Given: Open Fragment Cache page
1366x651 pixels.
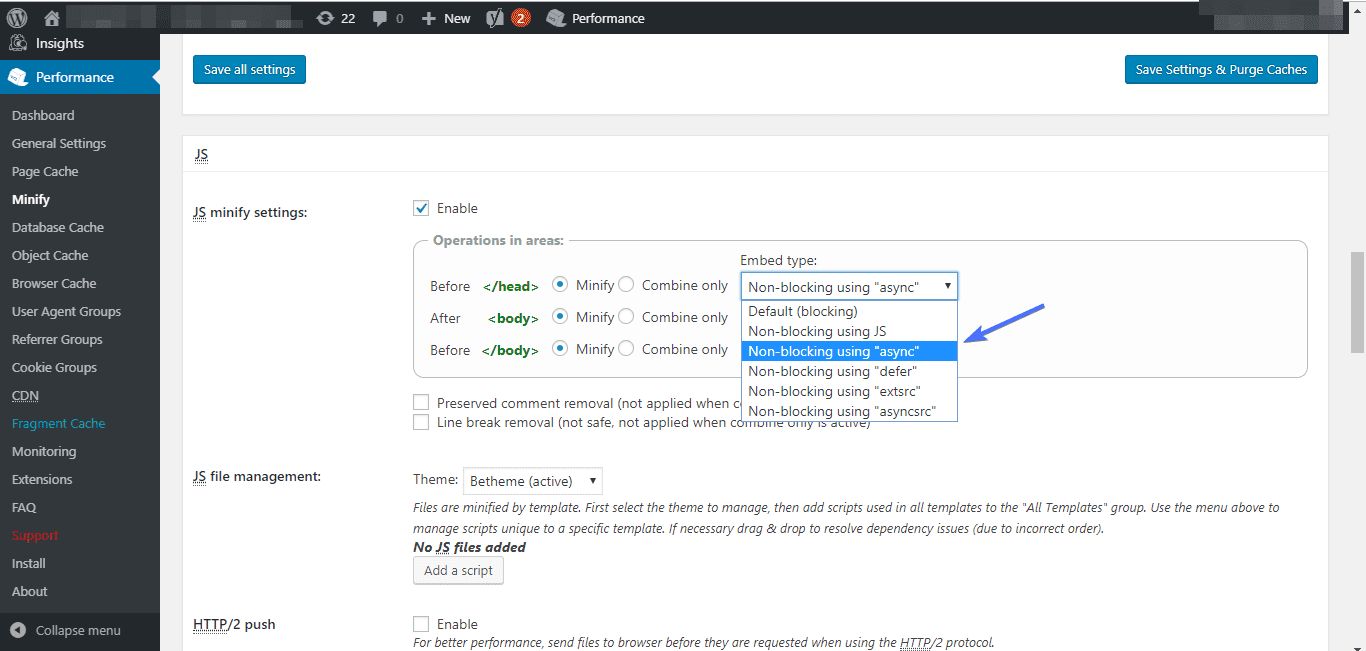Looking at the screenshot, I should click(x=58, y=423).
